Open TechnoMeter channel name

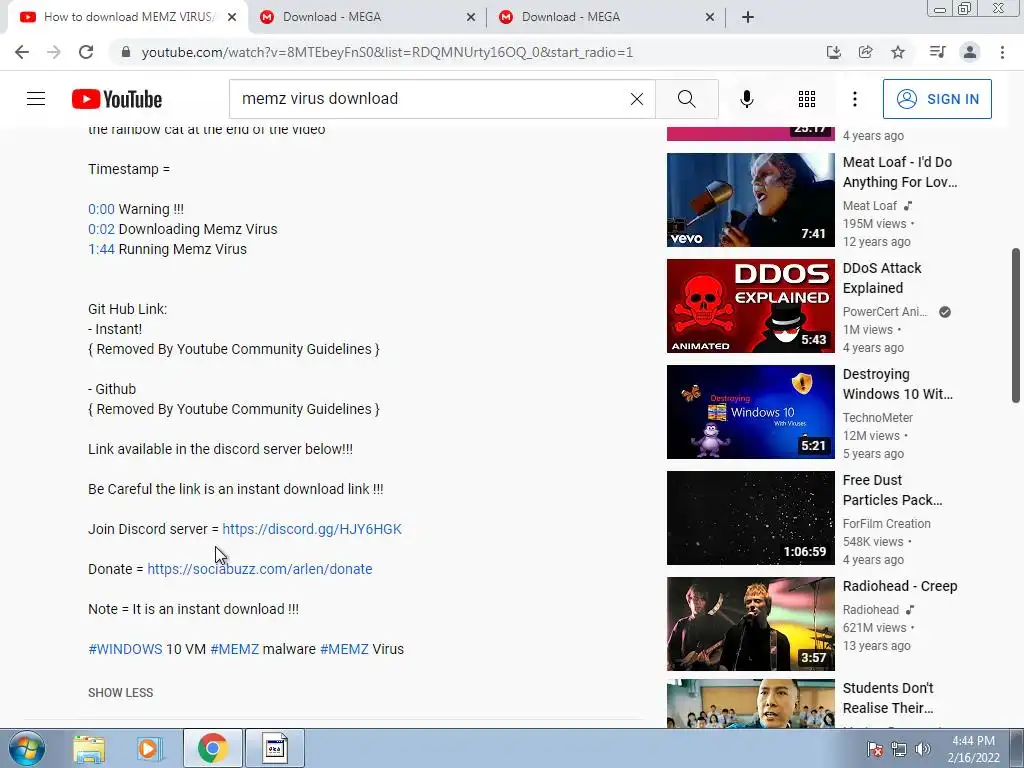(878, 417)
